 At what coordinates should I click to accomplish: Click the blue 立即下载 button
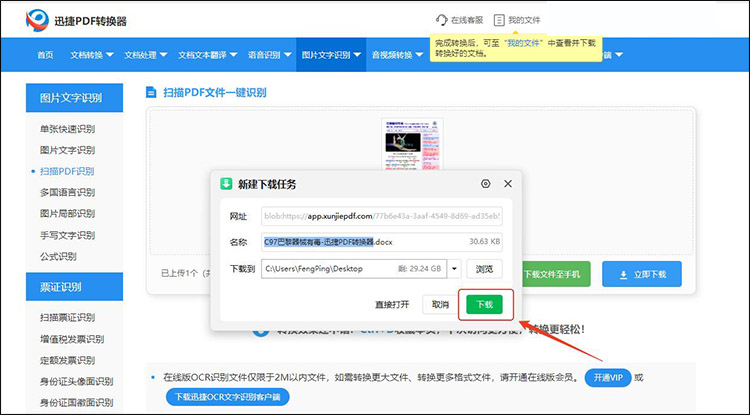click(642, 274)
